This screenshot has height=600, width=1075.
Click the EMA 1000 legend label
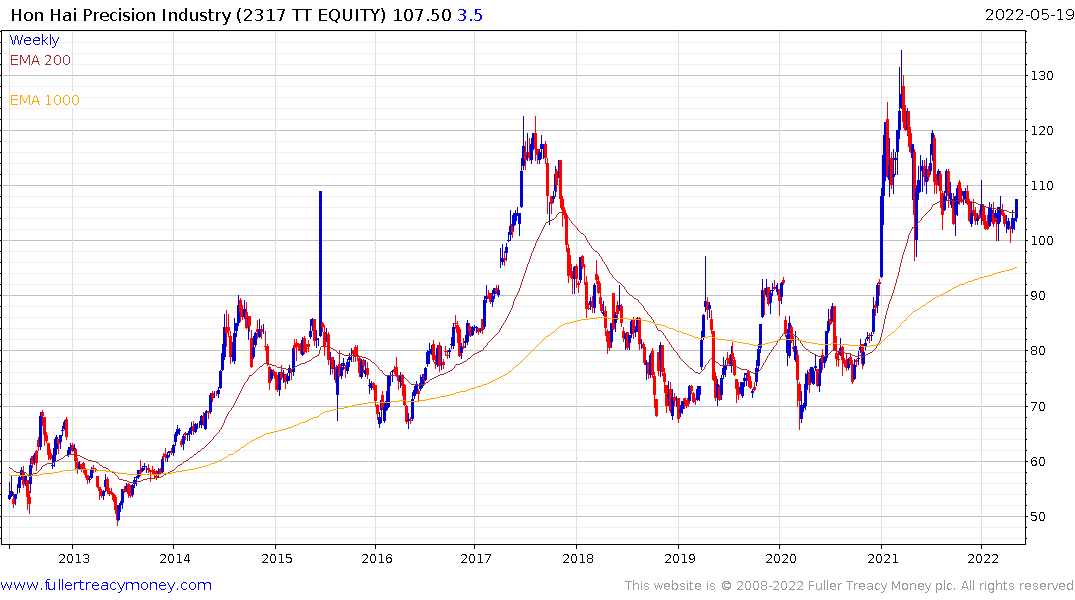point(45,100)
